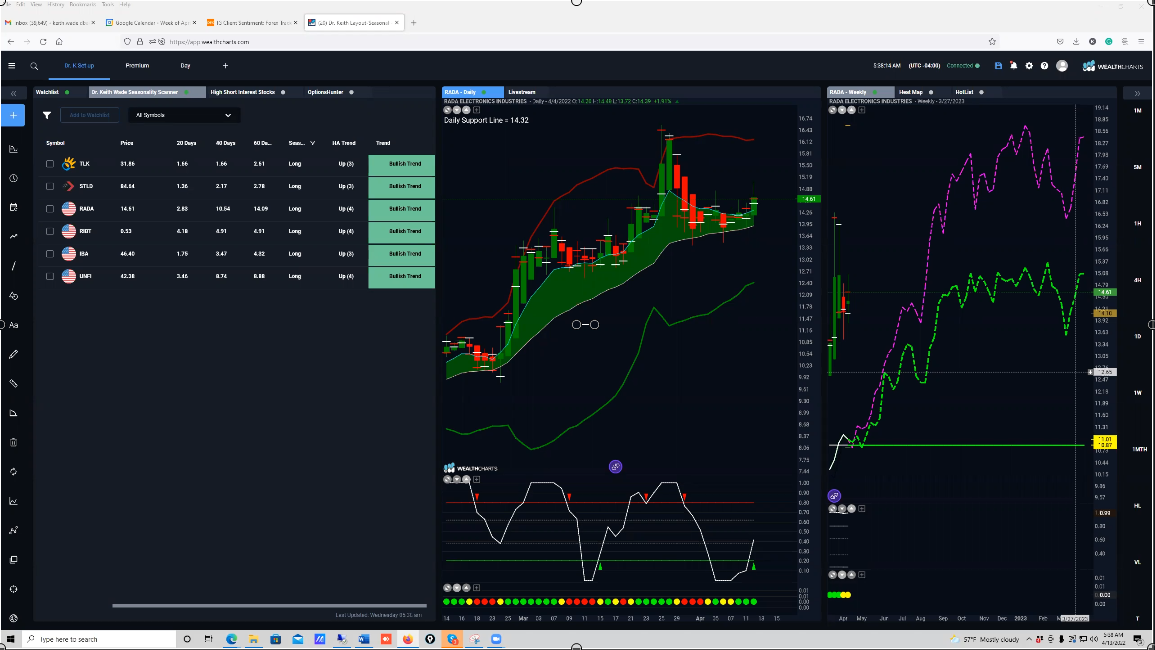Click the Add to Watchlist button
This screenshot has width=1155, height=650.
(89, 116)
